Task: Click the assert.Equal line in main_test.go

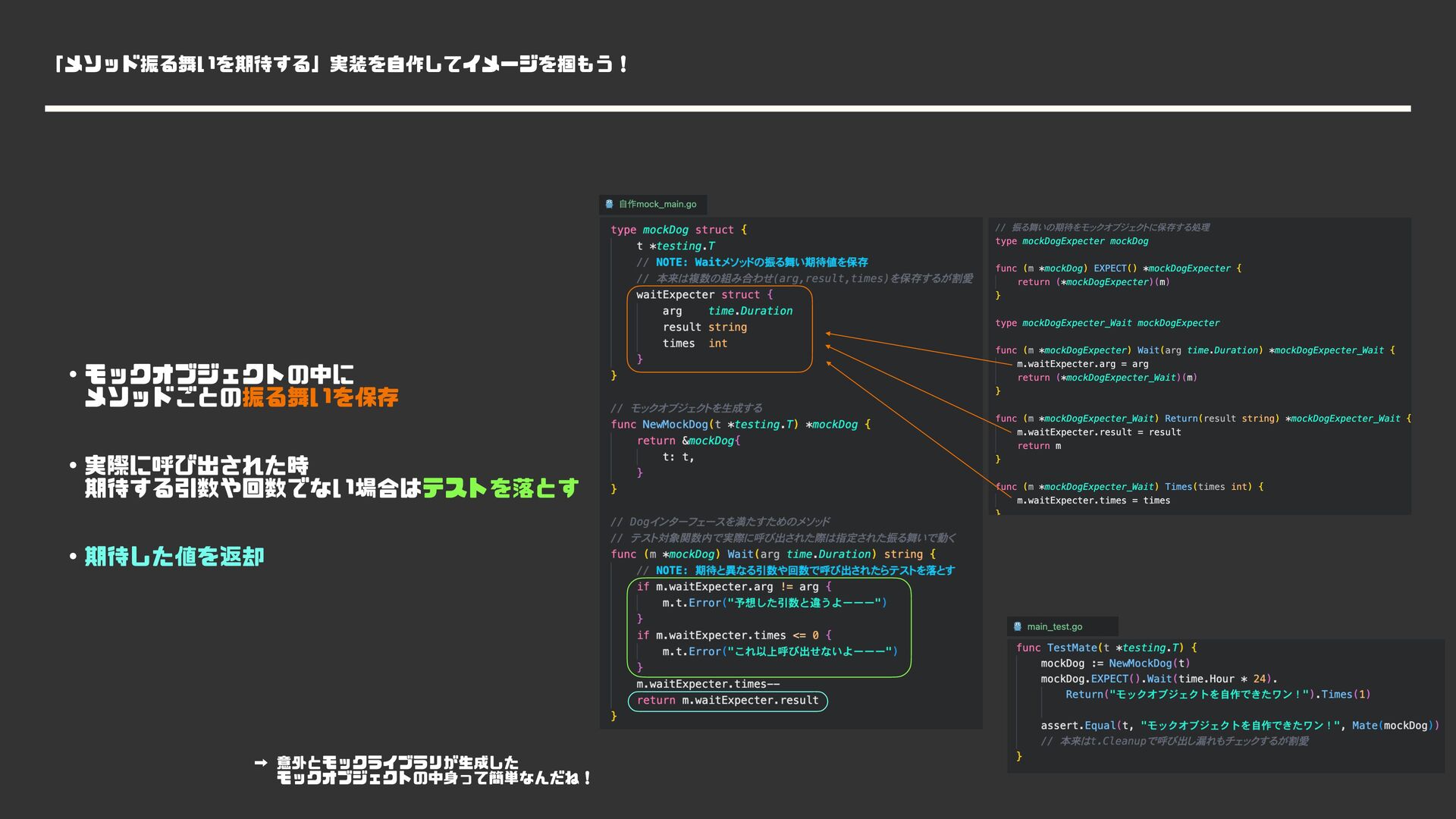Action: coord(1238,726)
